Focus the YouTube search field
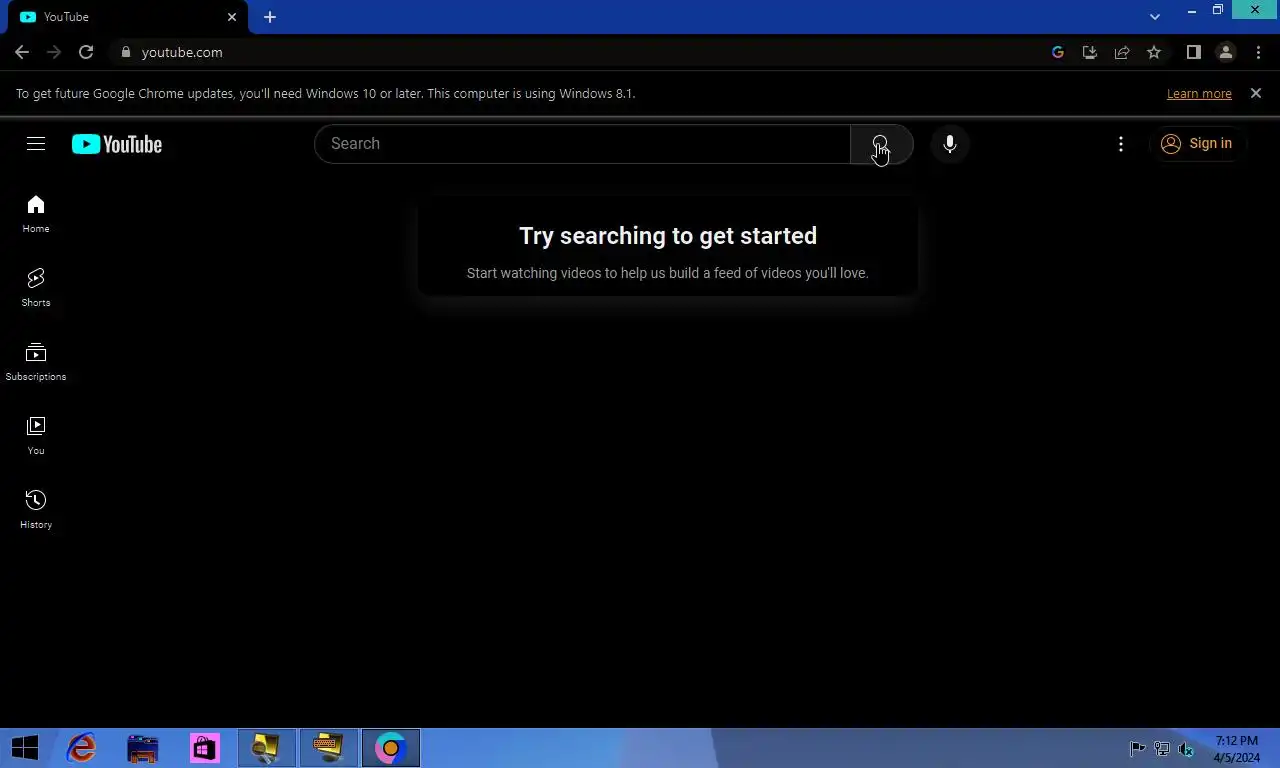1280x768 pixels. [x=583, y=144]
